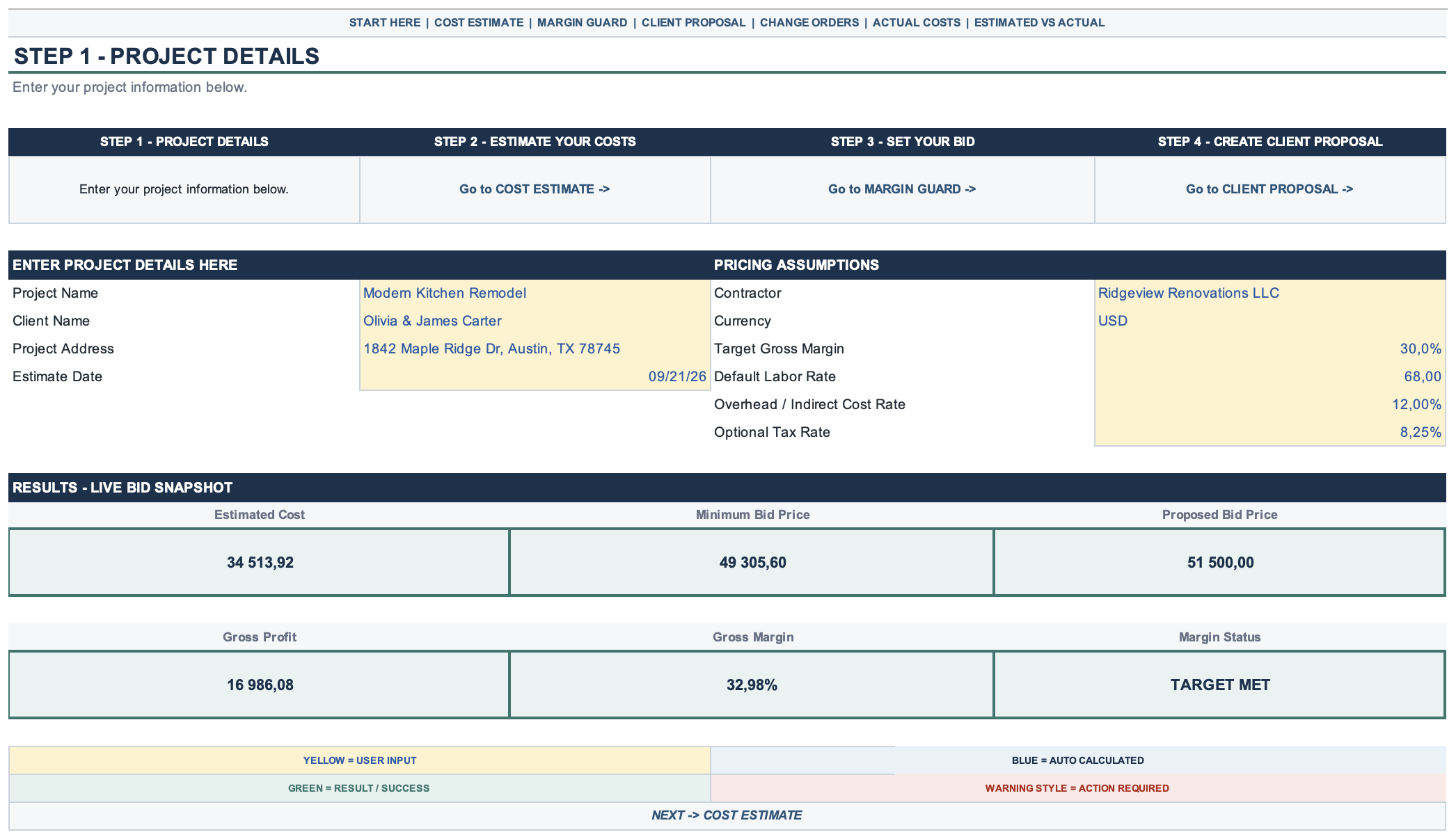
Task: Click the GREEN = RESULT / SUCCESS legend cell
Action: click(x=360, y=788)
